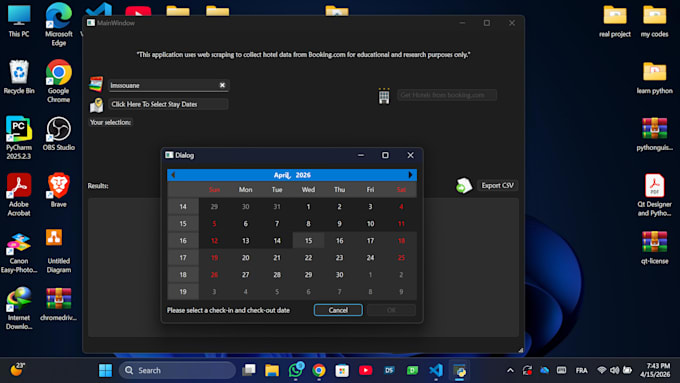Click the hotel building icon
The height and width of the screenshot is (383, 680).
tap(384, 95)
